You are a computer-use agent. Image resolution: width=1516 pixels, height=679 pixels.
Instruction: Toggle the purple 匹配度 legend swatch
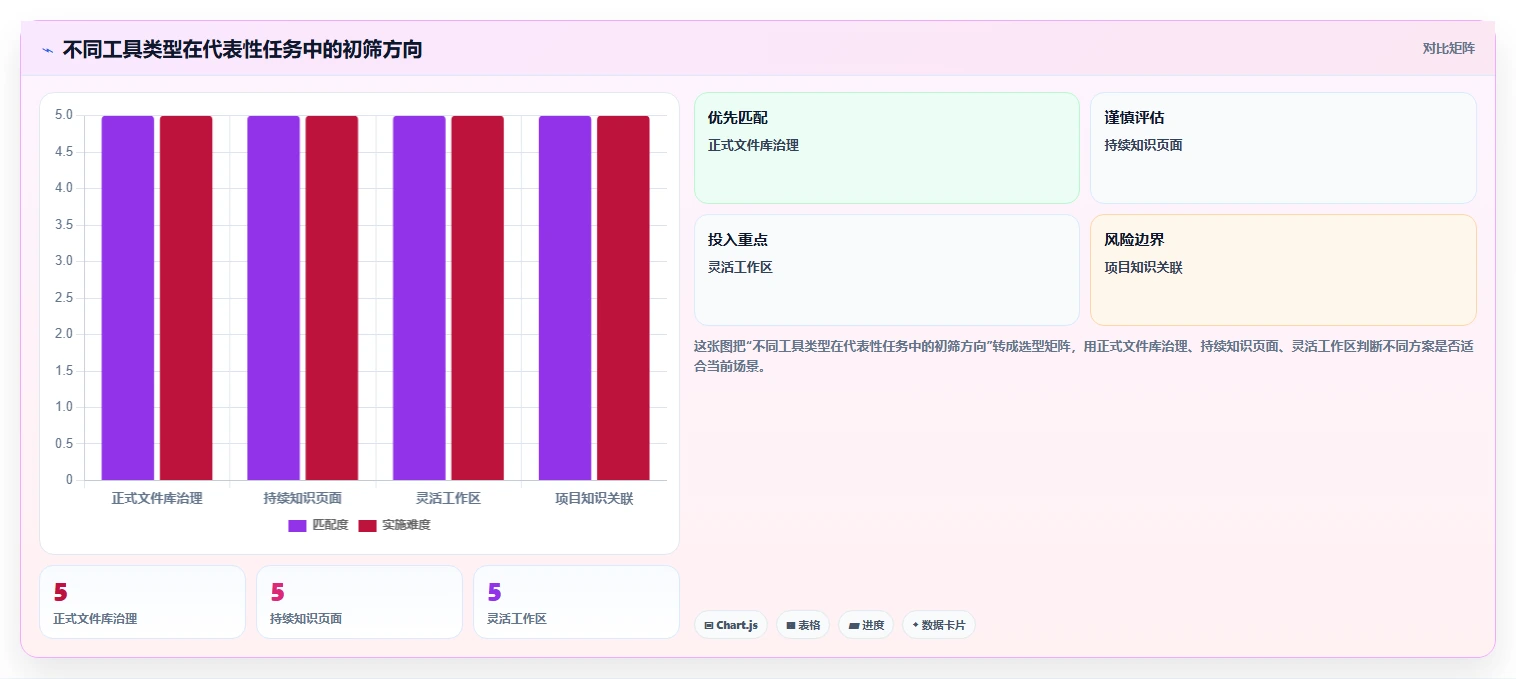tap(297, 525)
